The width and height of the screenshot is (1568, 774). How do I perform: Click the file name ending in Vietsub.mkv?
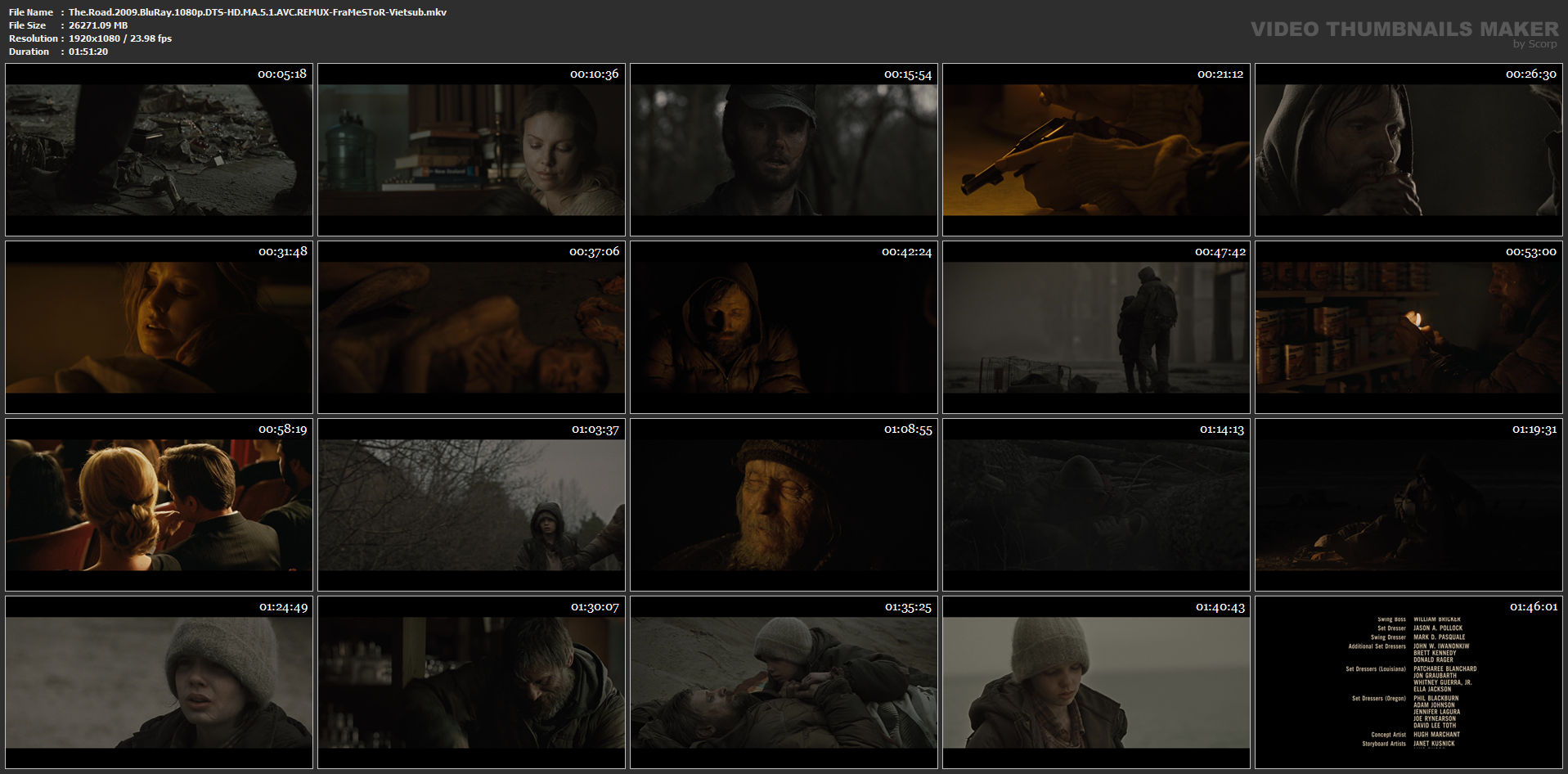258,12
